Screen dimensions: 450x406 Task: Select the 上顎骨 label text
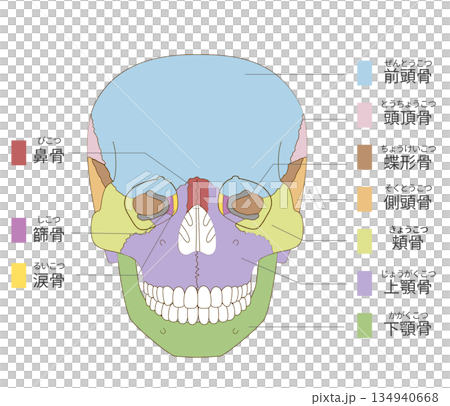[407, 287]
